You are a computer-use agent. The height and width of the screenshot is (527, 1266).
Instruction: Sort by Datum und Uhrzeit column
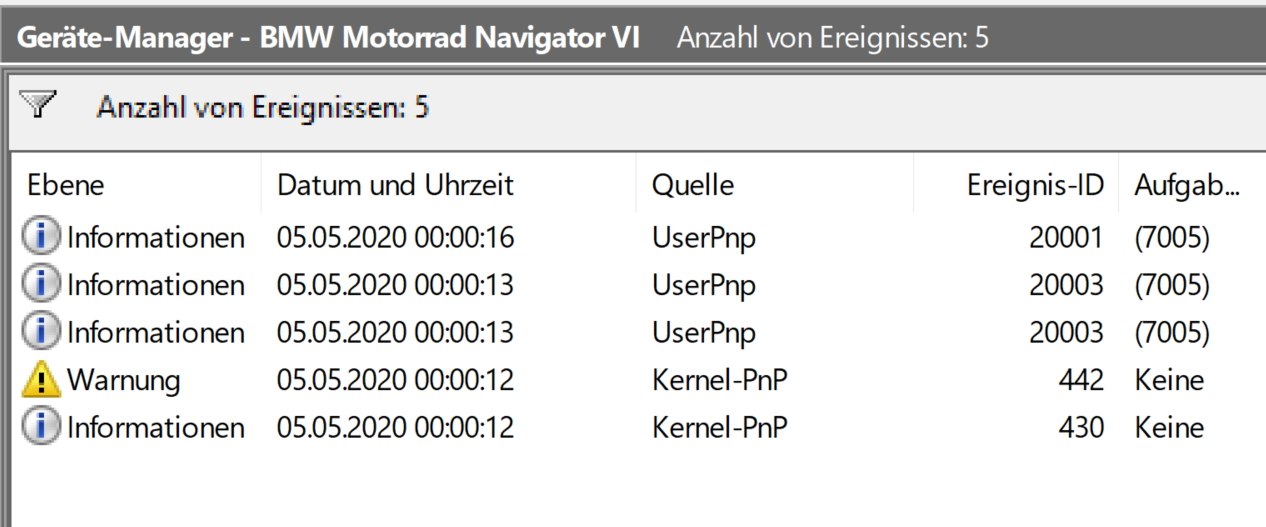pyautogui.click(x=395, y=185)
